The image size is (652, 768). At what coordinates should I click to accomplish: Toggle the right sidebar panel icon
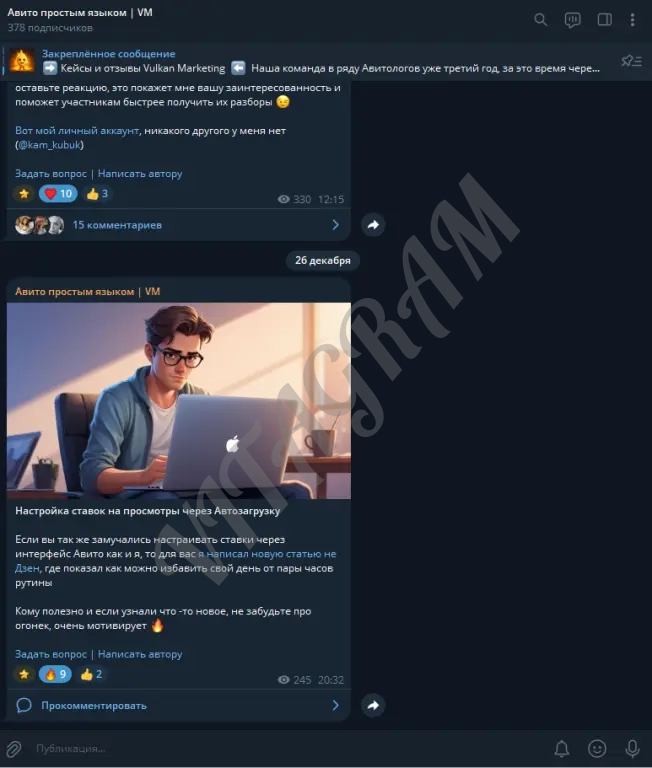(604, 20)
